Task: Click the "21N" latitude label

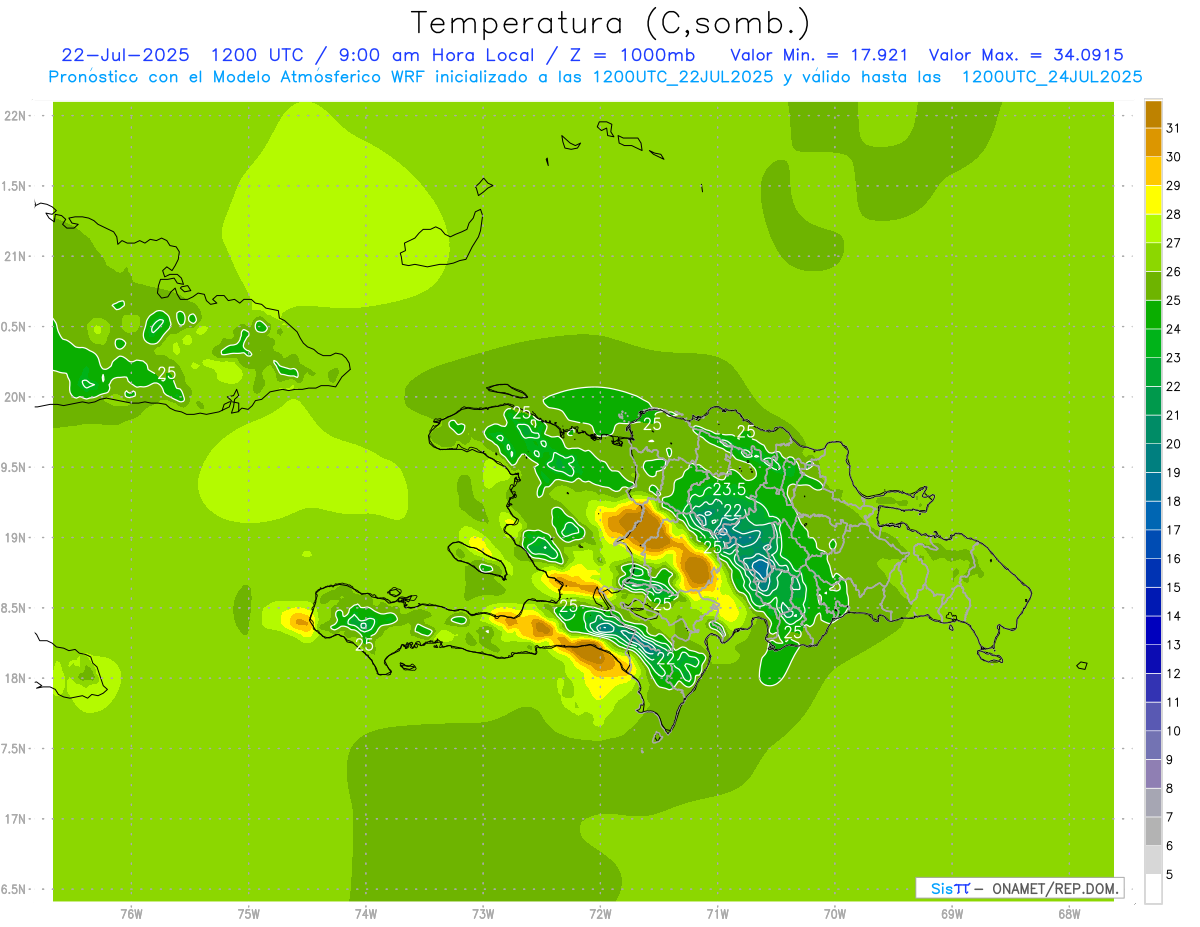Action: [16, 256]
